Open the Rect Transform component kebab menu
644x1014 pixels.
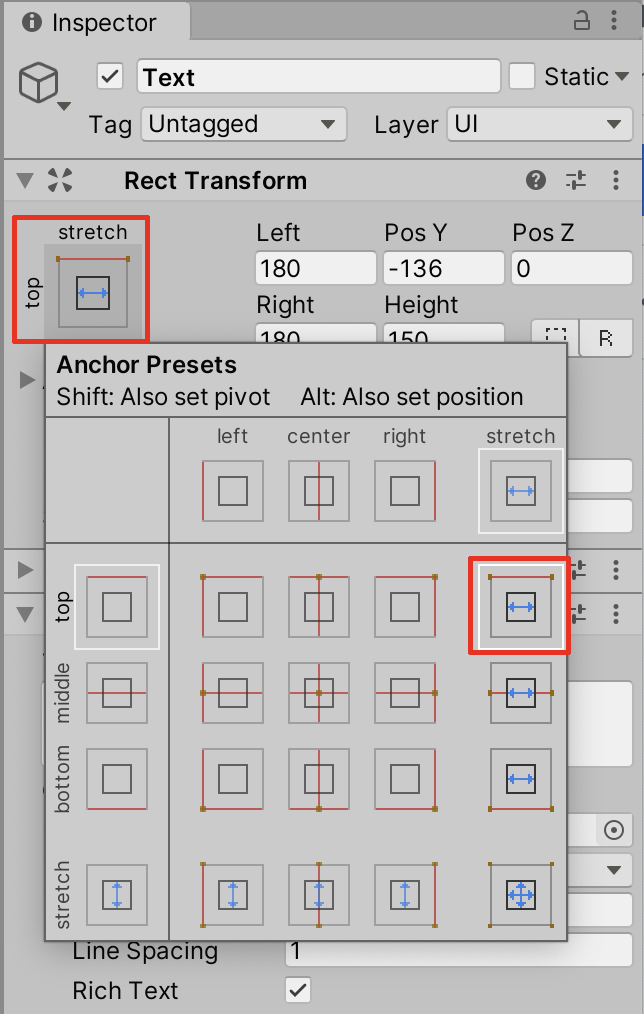[615, 180]
